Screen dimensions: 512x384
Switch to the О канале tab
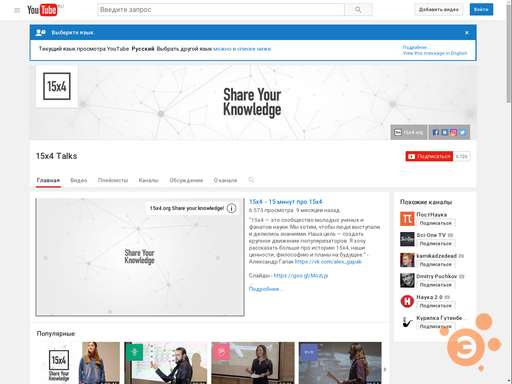pos(225,180)
